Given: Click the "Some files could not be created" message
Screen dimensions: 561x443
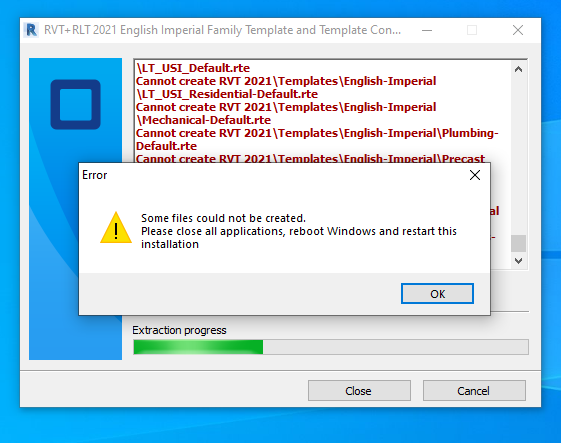Looking at the screenshot, I should pos(223,218).
